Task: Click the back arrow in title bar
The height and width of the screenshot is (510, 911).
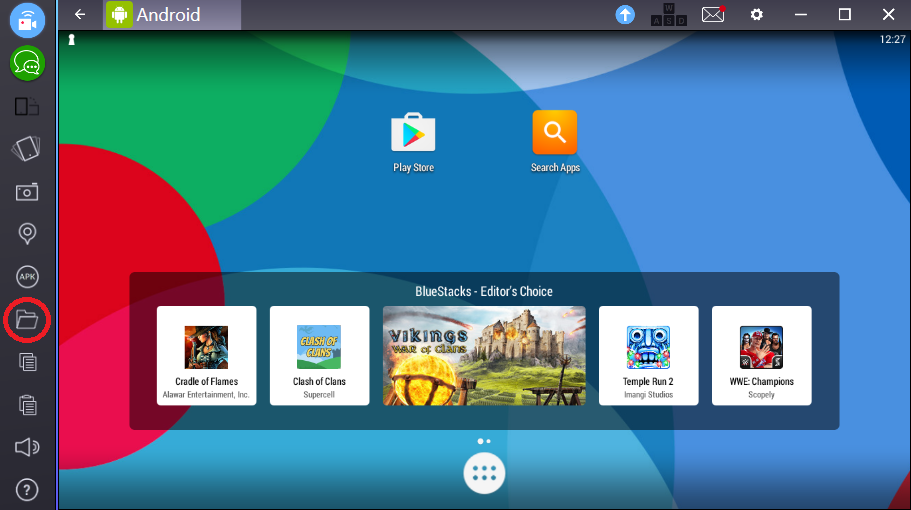Action: click(80, 15)
